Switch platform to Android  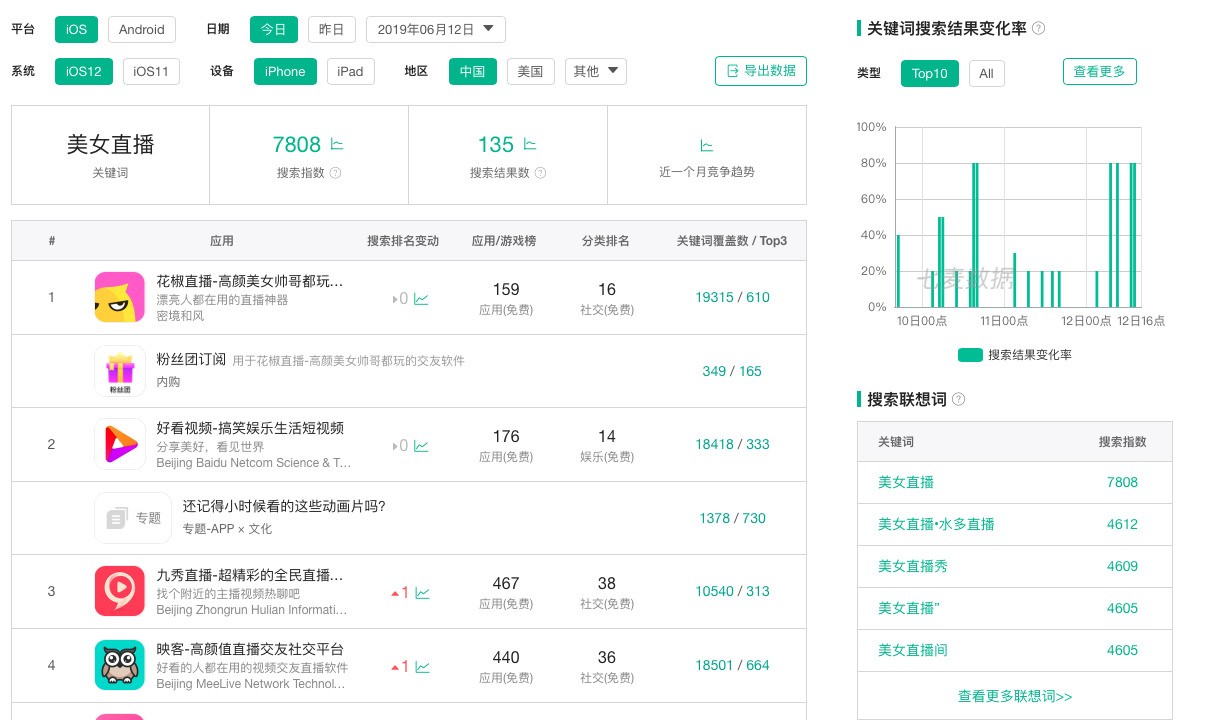click(x=141, y=29)
